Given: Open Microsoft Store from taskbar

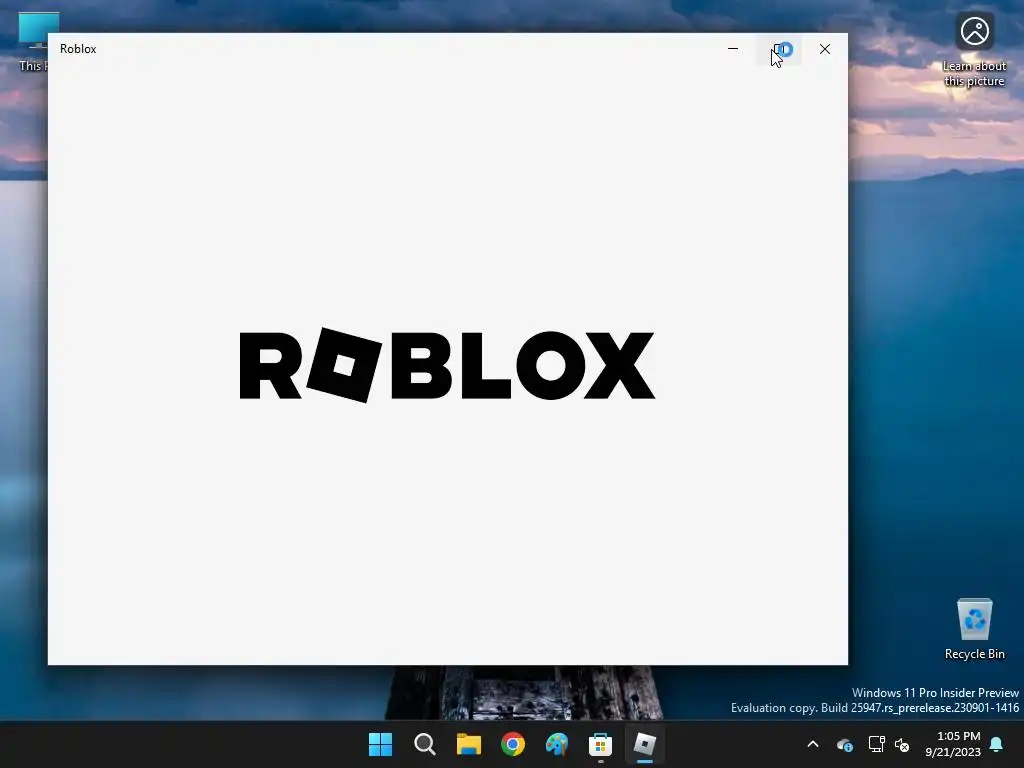Looking at the screenshot, I should 600,744.
